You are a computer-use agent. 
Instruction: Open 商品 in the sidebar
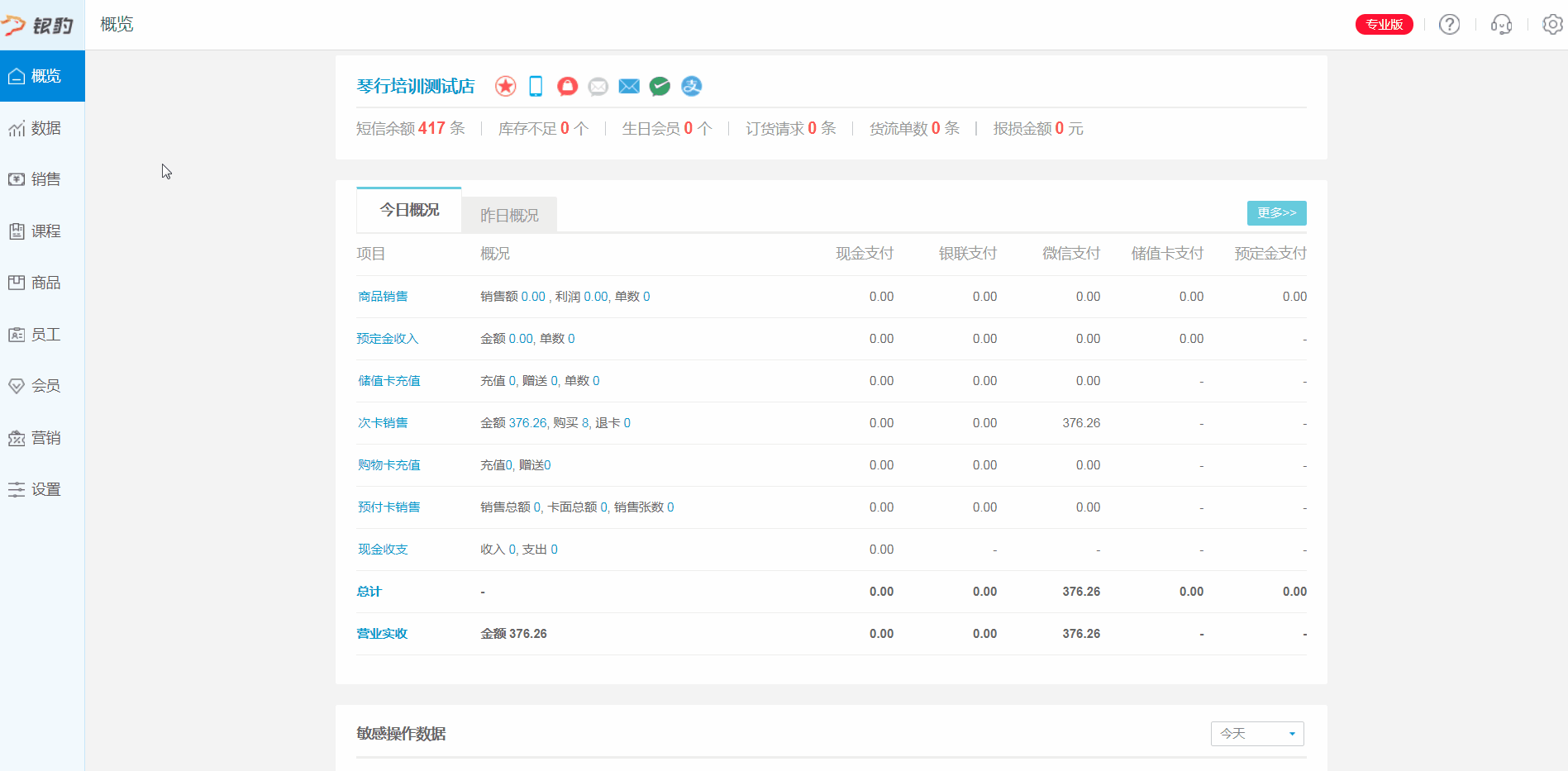pos(42,283)
